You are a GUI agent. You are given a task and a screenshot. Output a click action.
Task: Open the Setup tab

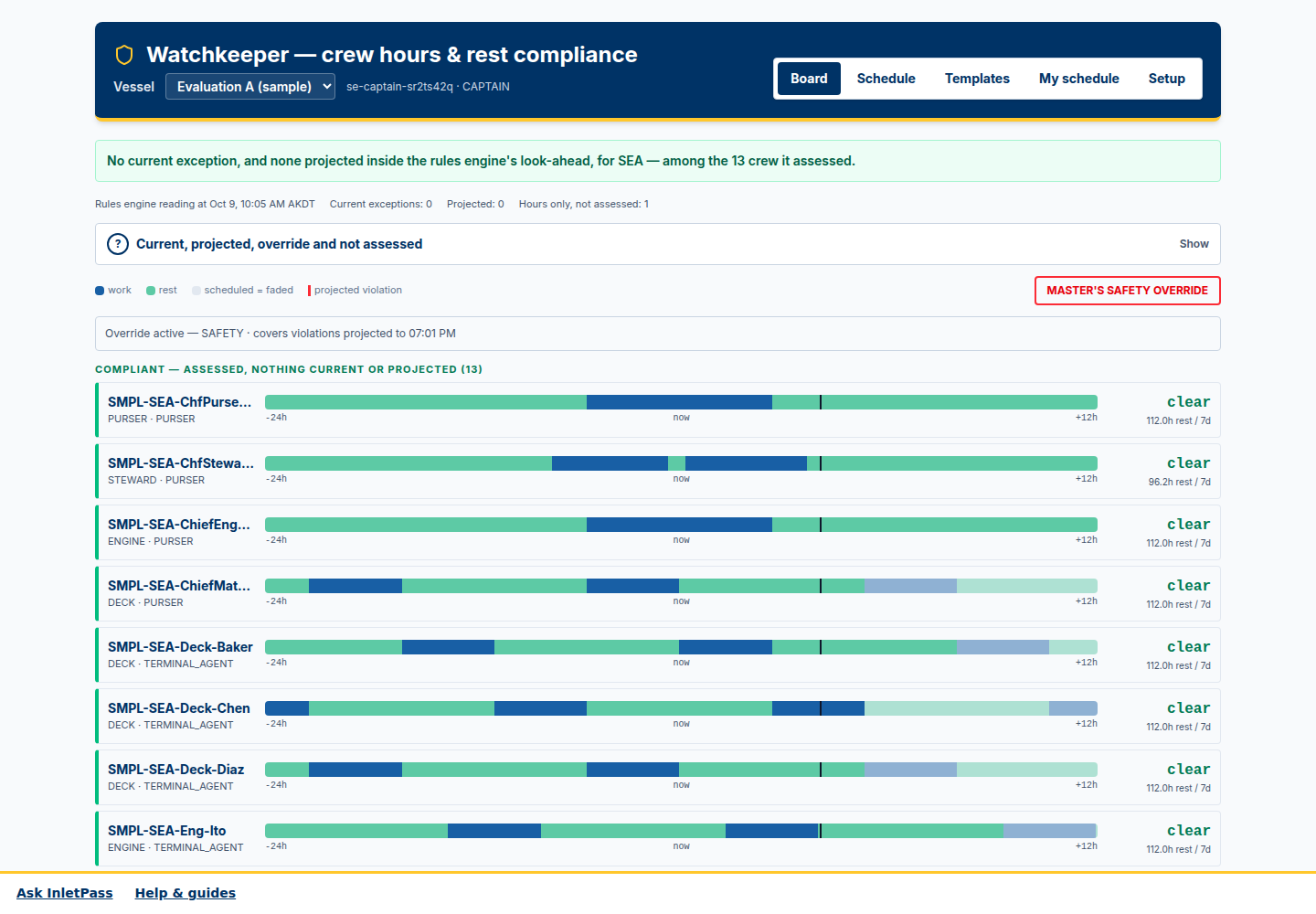[x=1166, y=79]
